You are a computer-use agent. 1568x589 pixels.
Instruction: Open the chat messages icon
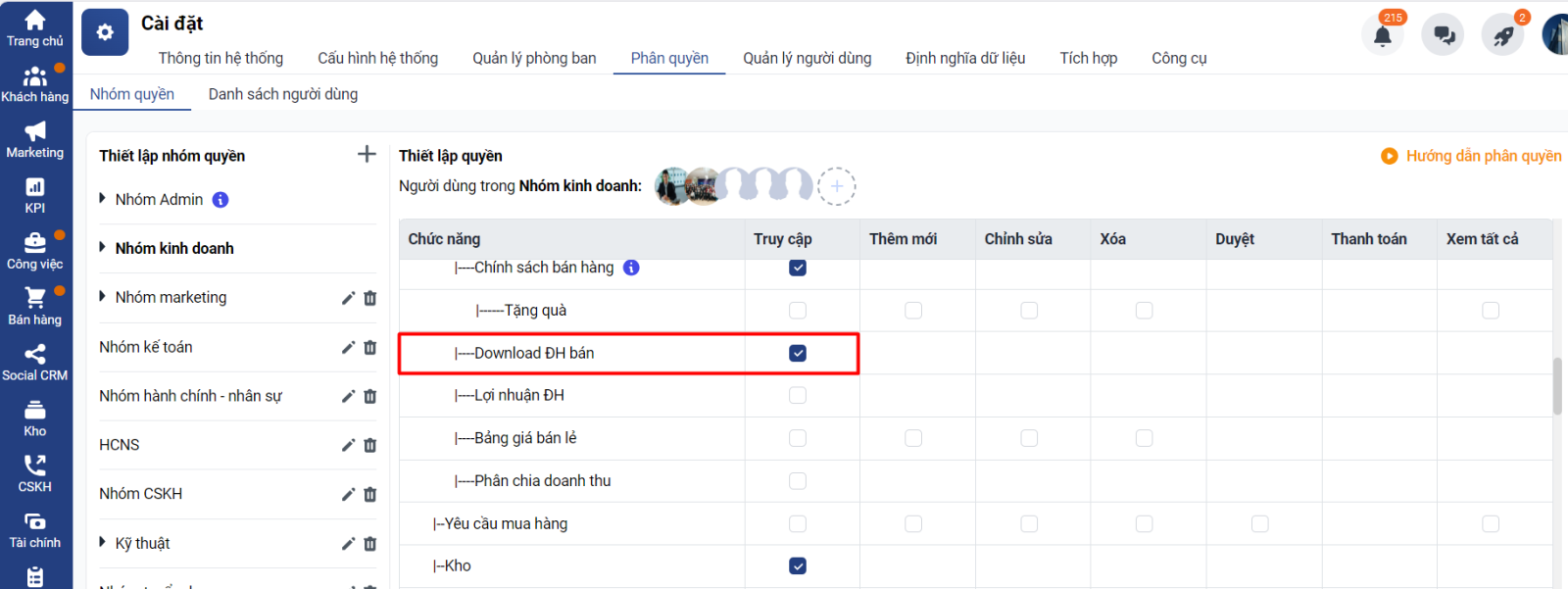point(1444,36)
